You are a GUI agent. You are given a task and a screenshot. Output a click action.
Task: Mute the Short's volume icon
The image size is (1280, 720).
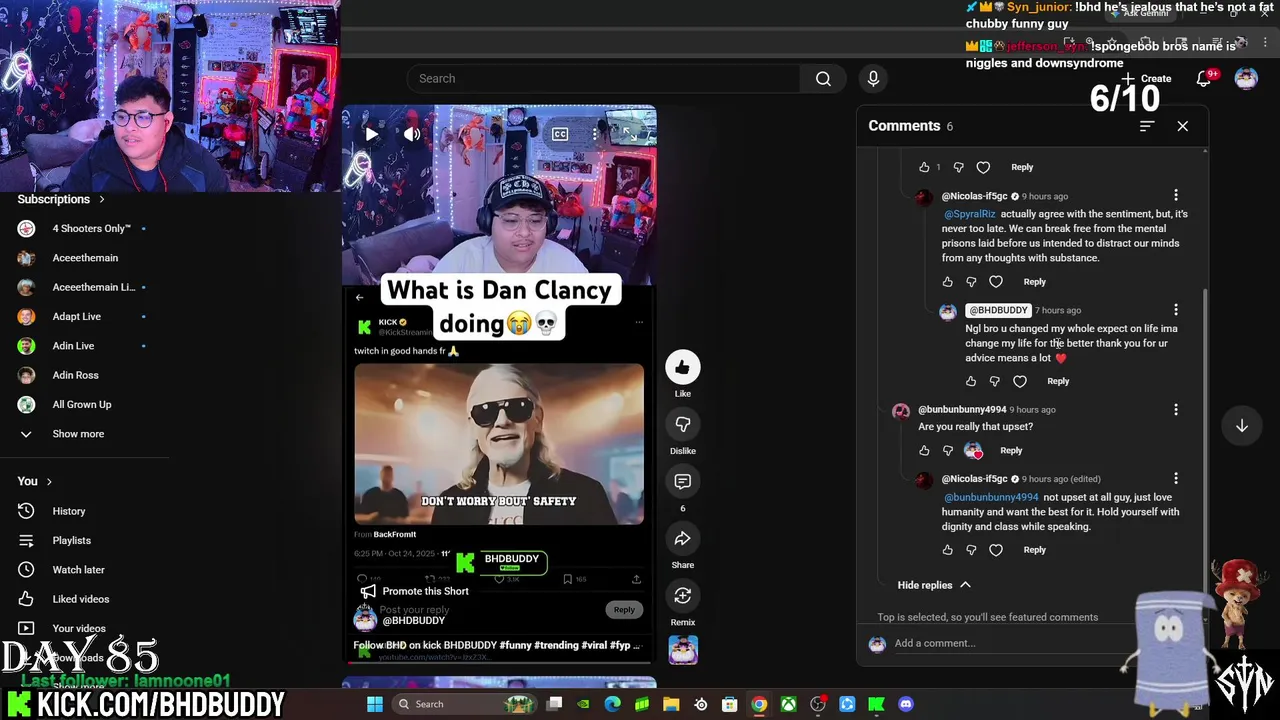pos(412,134)
